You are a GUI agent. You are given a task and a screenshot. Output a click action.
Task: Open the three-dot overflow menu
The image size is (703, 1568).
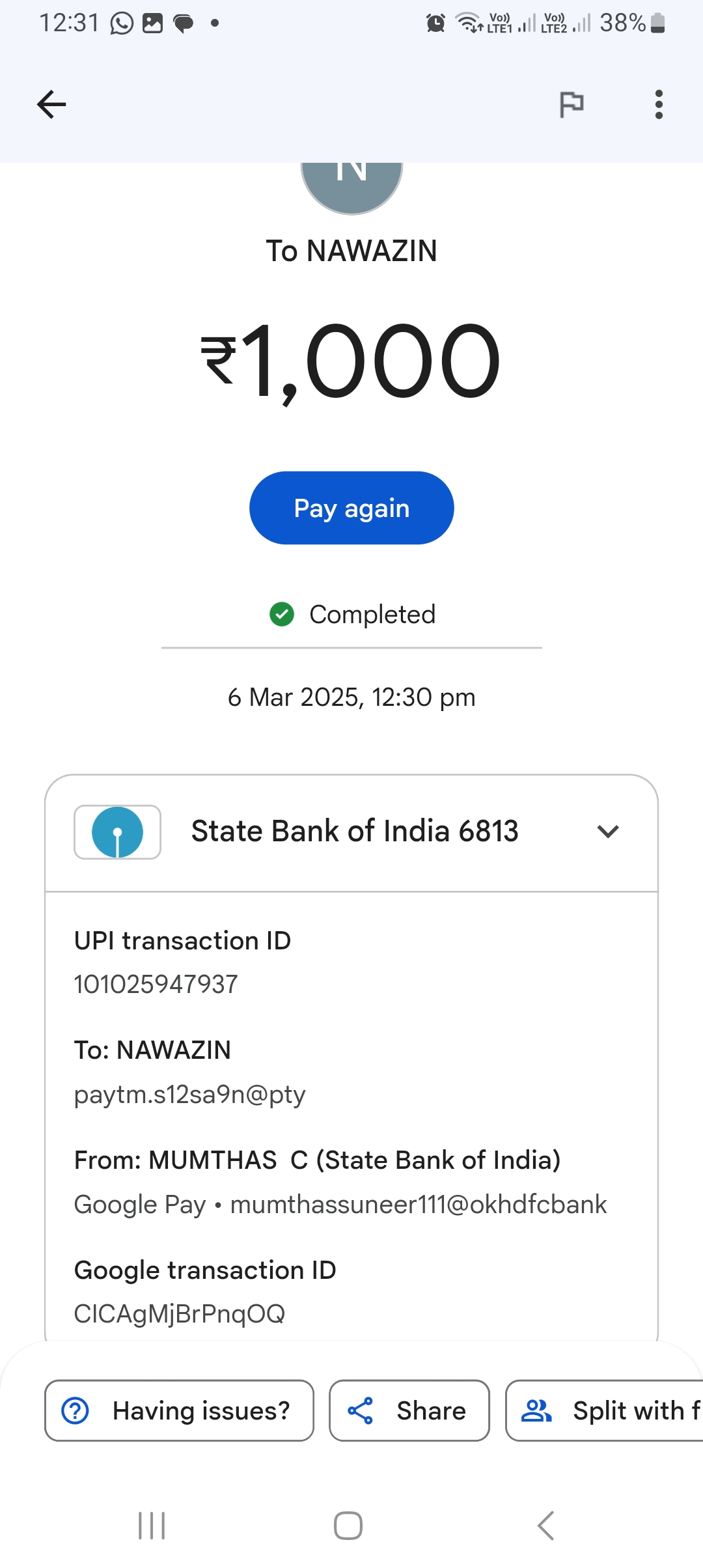click(x=659, y=104)
